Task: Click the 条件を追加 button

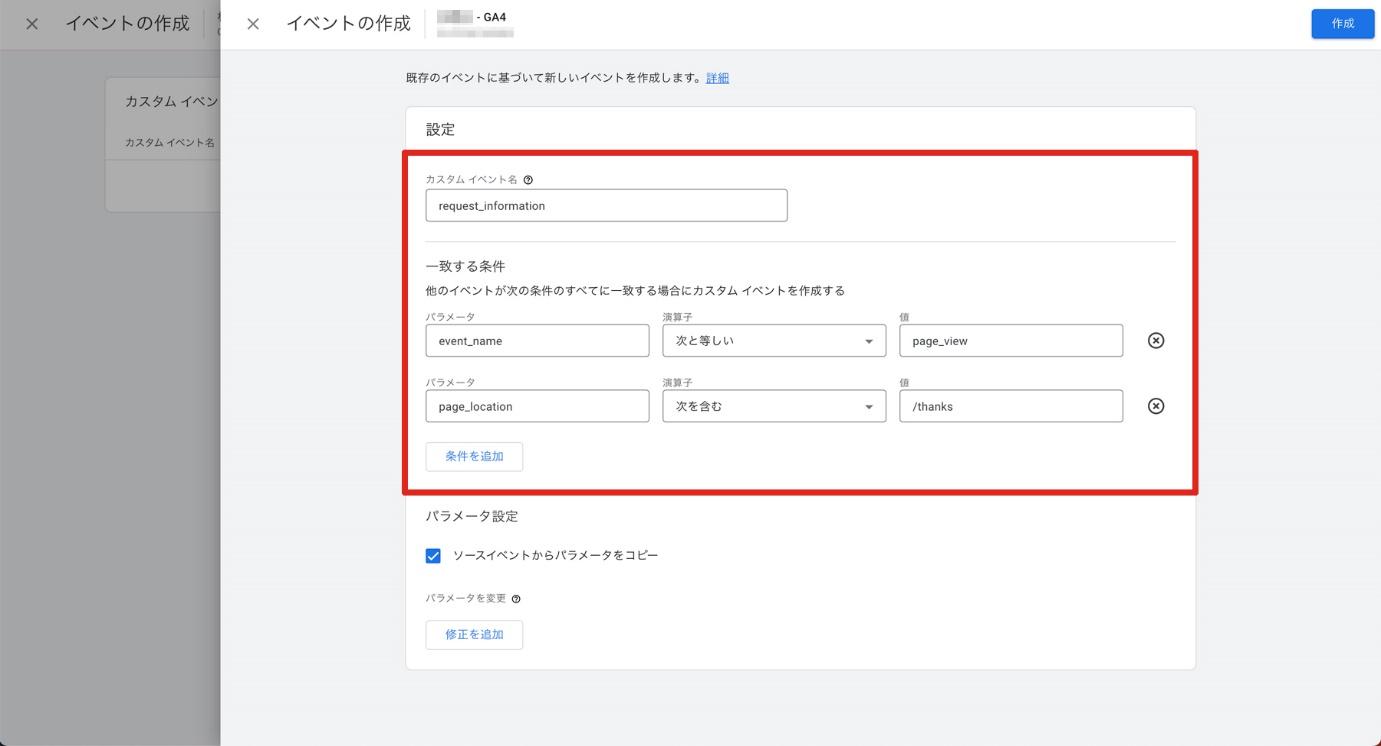Action: (x=474, y=456)
